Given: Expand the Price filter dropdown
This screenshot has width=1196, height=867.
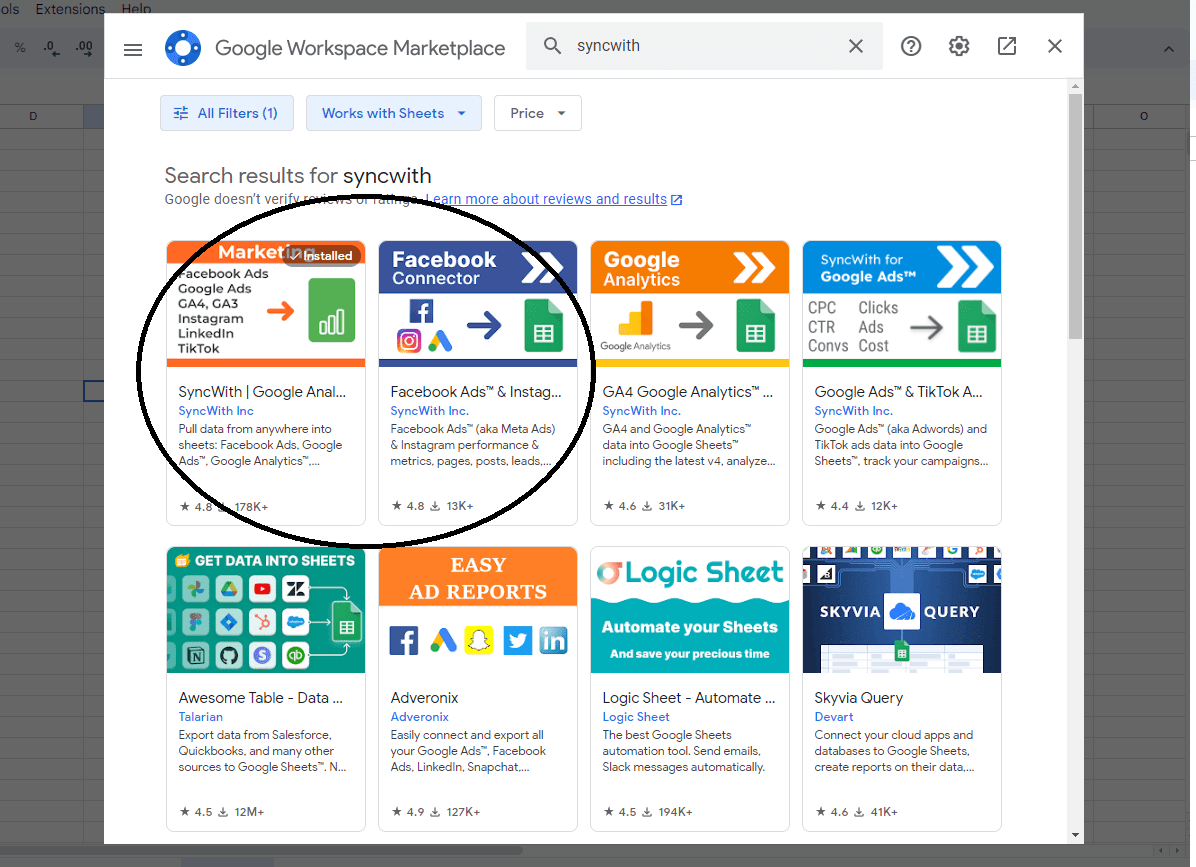Looking at the screenshot, I should 537,113.
